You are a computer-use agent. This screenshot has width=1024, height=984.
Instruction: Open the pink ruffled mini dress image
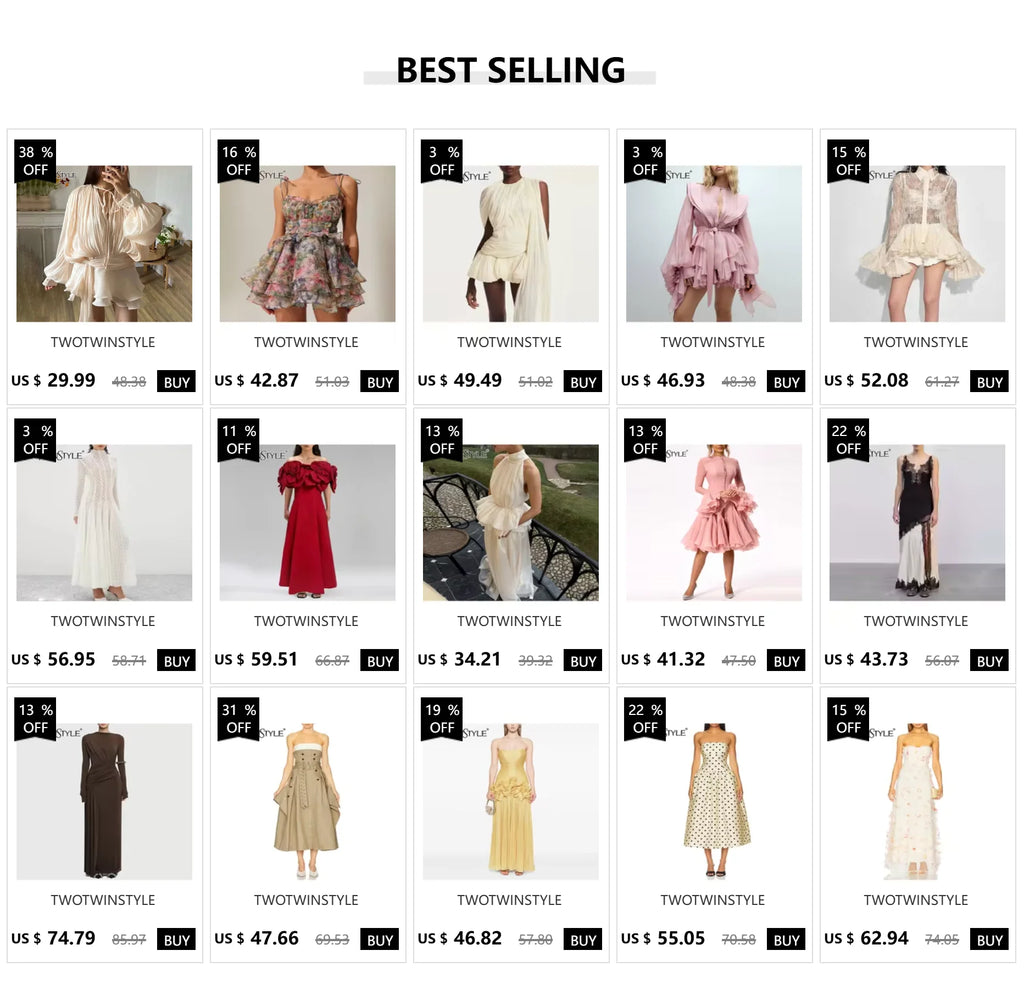(714, 522)
